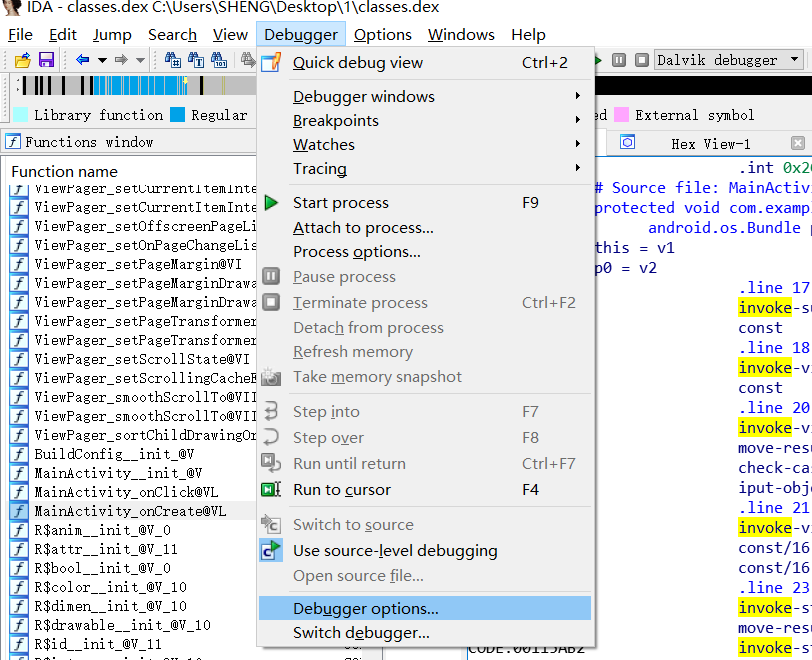Click the Function name column header
The height and width of the screenshot is (660, 812).
pos(65,171)
